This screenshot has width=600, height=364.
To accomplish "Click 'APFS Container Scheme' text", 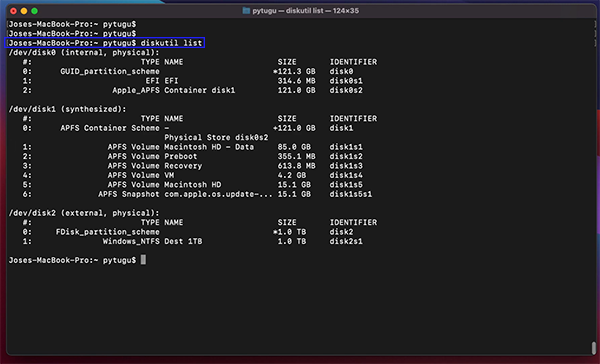I will tap(110, 128).
